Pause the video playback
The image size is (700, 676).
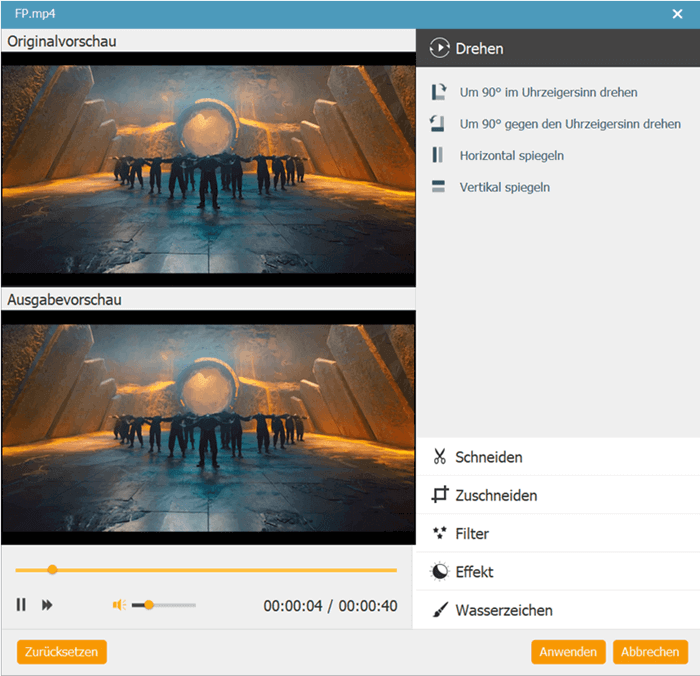[21, 605]
